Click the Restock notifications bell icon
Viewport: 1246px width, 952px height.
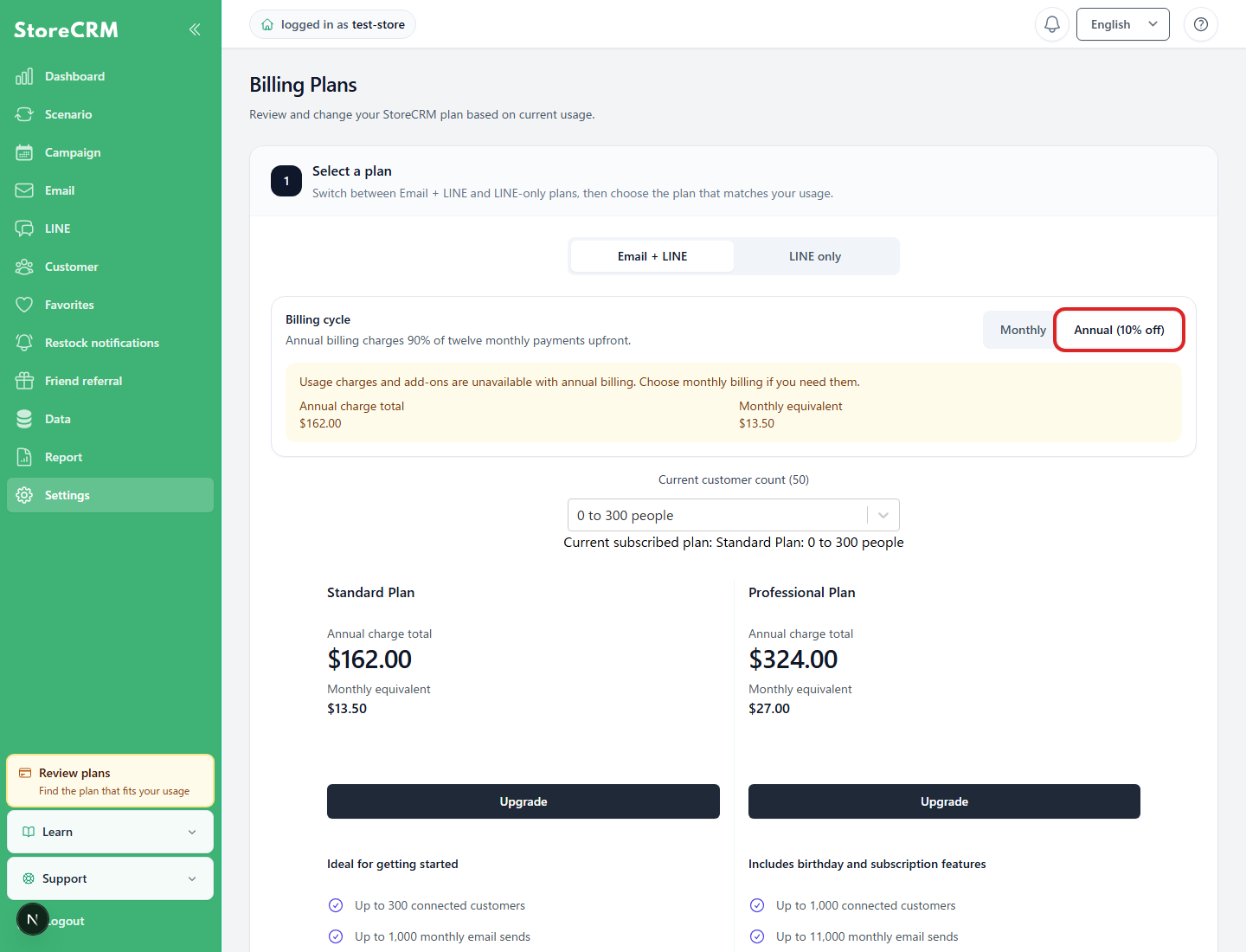click(24, 343)
